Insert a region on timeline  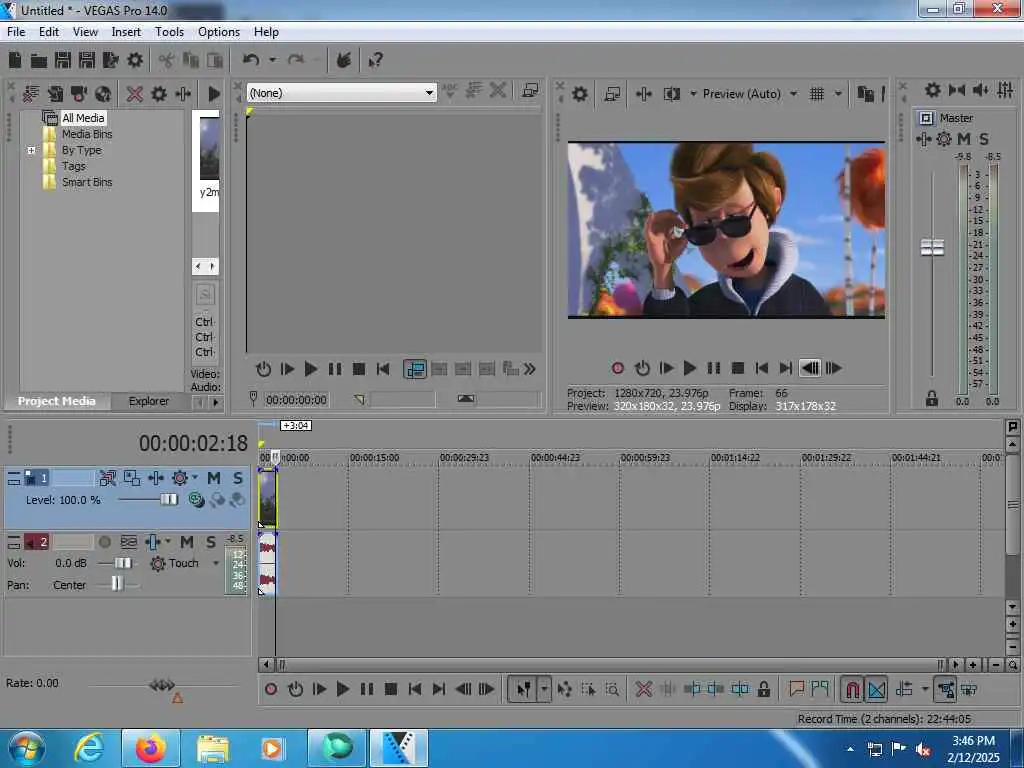tap(820, 688)
